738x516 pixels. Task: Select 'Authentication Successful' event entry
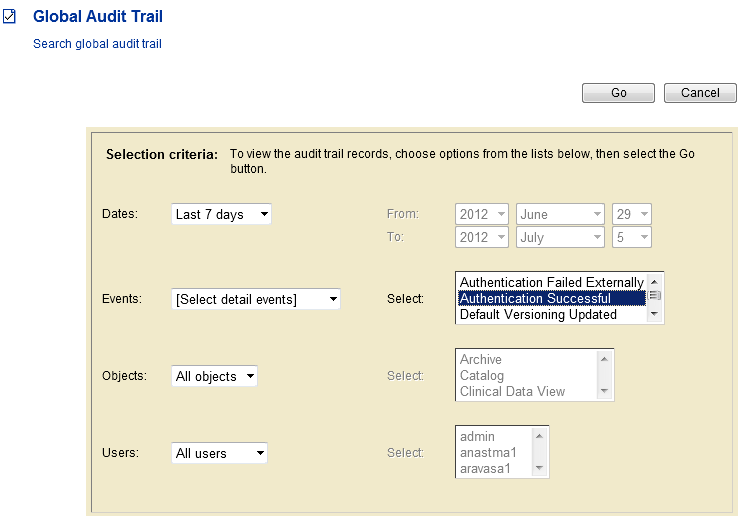[552, 298]
